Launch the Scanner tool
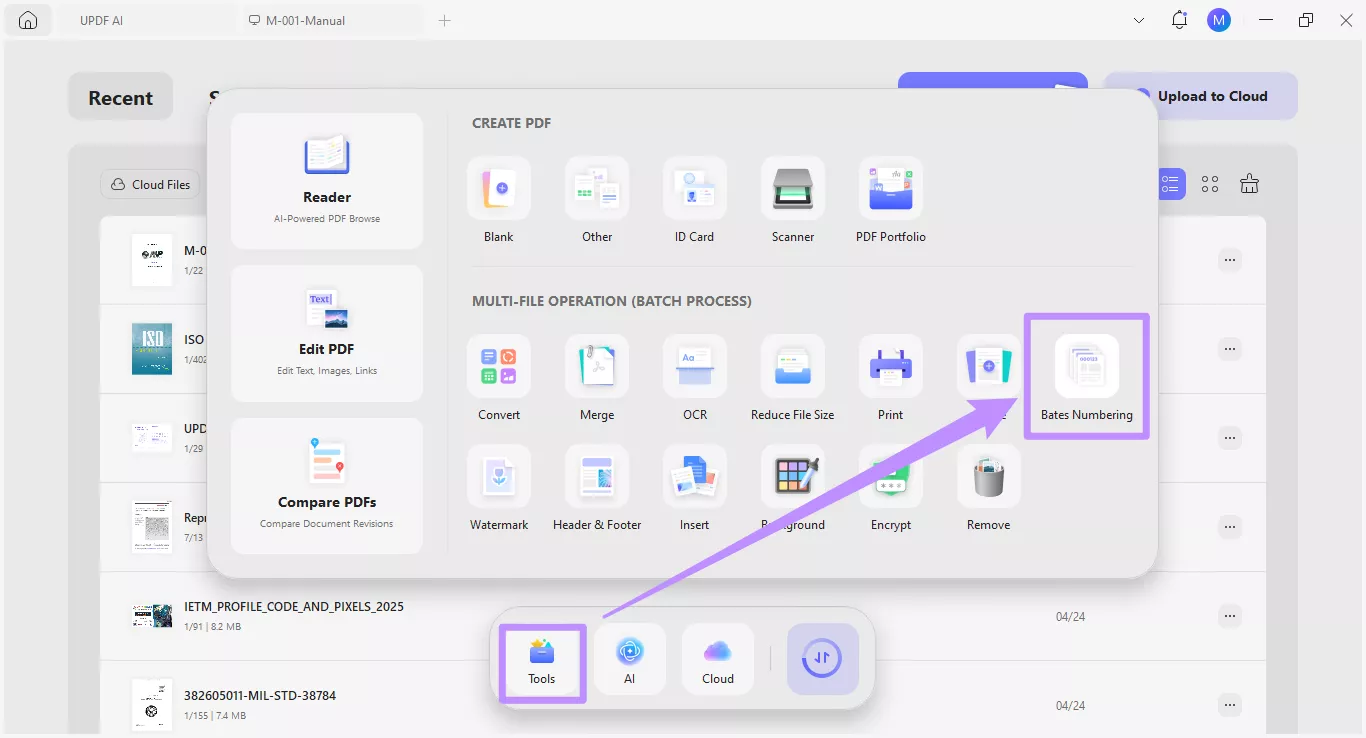This screenshot has width=1366, height=738. click(793, 200)
